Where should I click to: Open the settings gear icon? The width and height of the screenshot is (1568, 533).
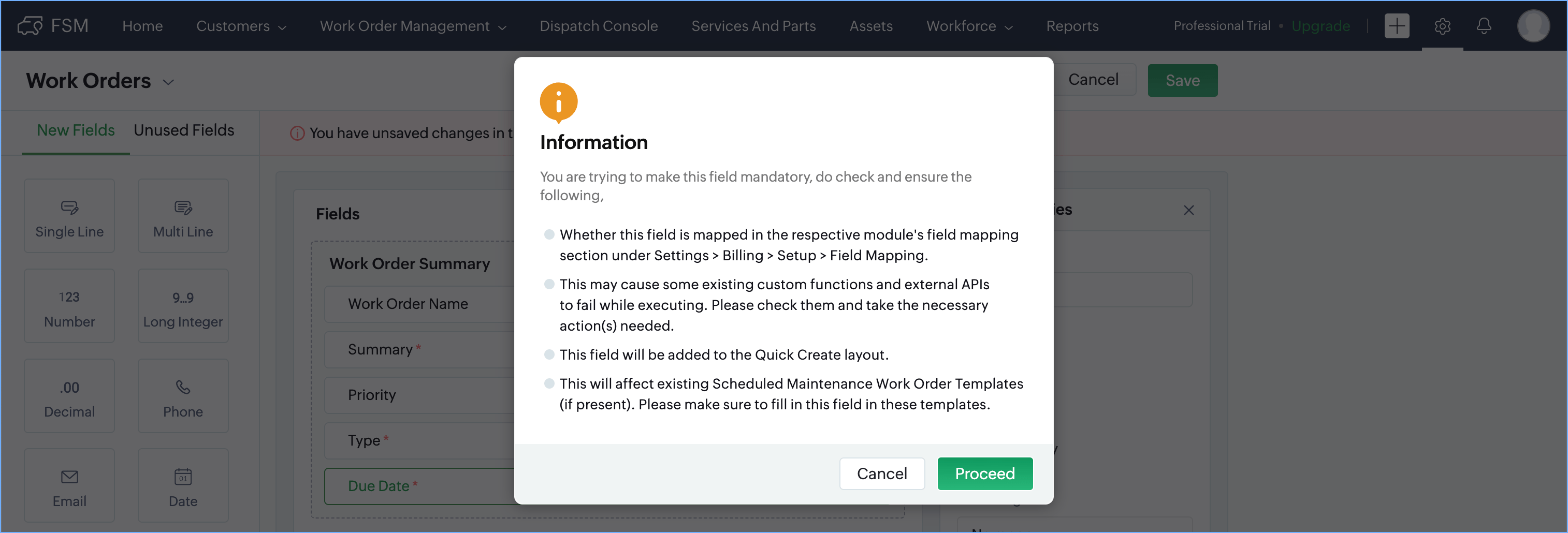1442,26
